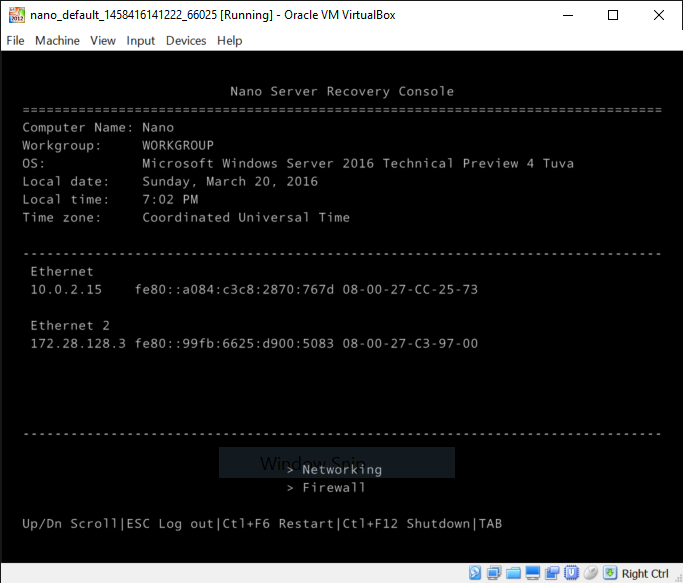Click IPv6 address fe80::99fb:6625:d900:5083

pyautogui.click(x=234, y=343)
